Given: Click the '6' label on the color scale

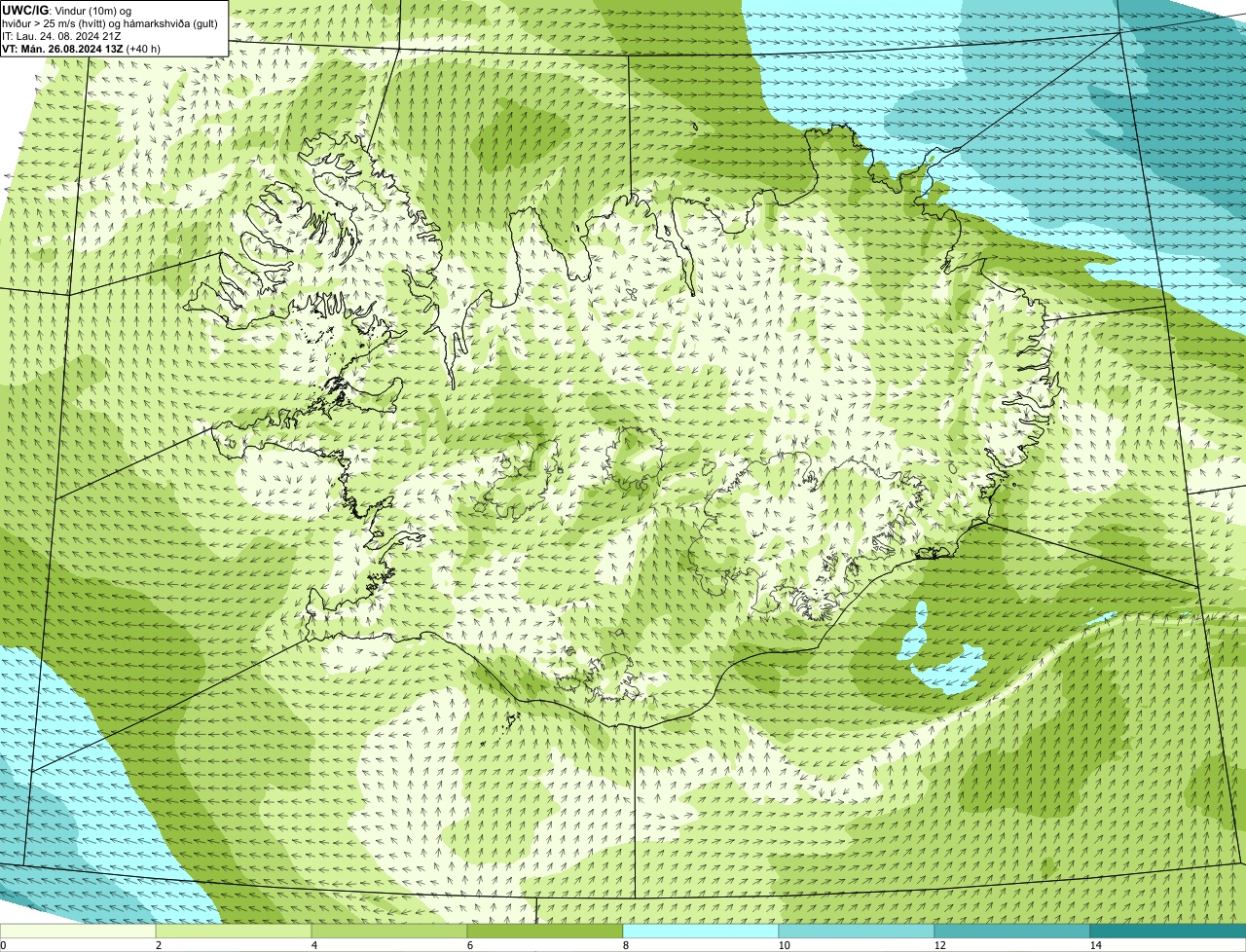Looking at the screenshot, I should click(470, 945).
